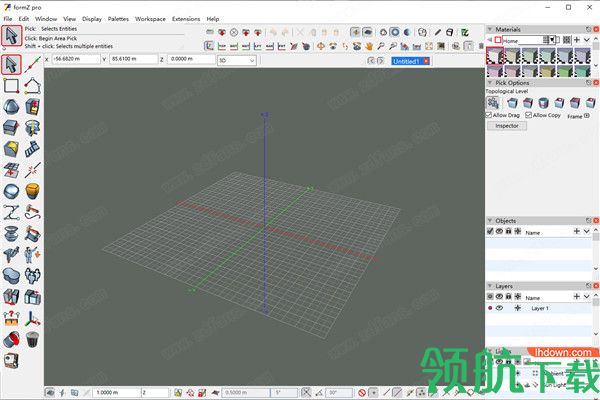This screenshot has width=600, height=400.
Task: Select the yellow material swatch in second row
Action: coord(548,71)
